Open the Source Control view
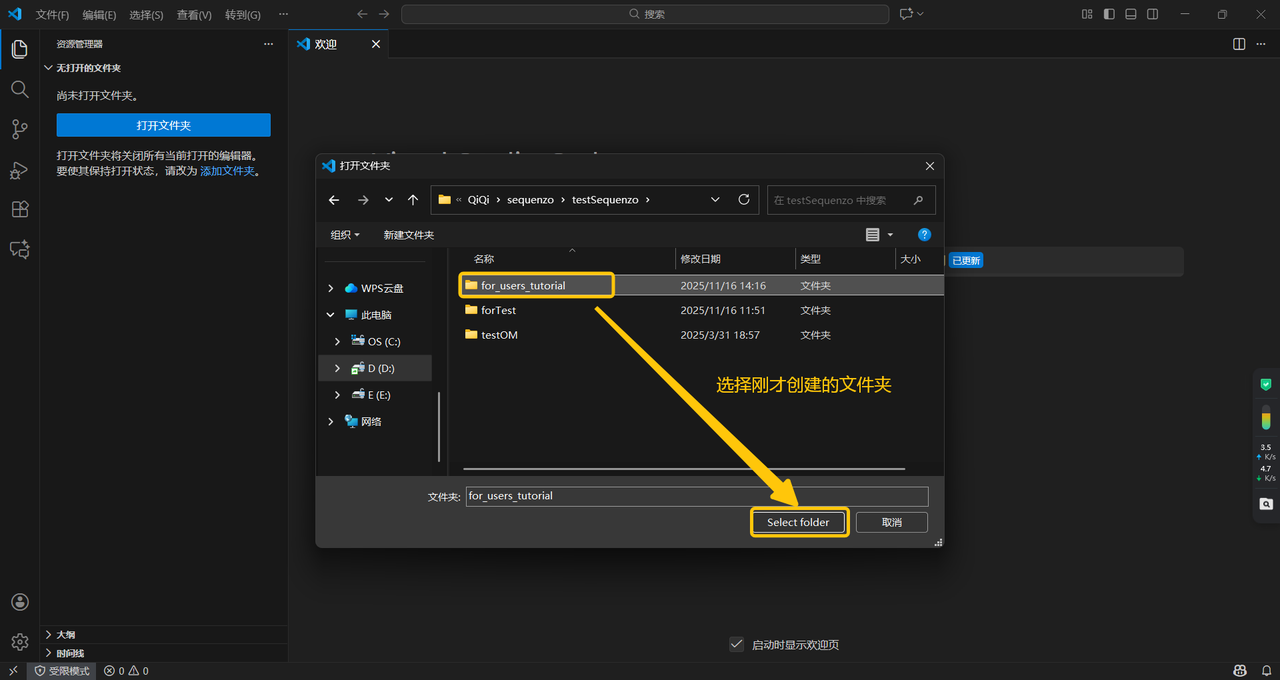Screen dimensions: 1280x680 point(19,129)
